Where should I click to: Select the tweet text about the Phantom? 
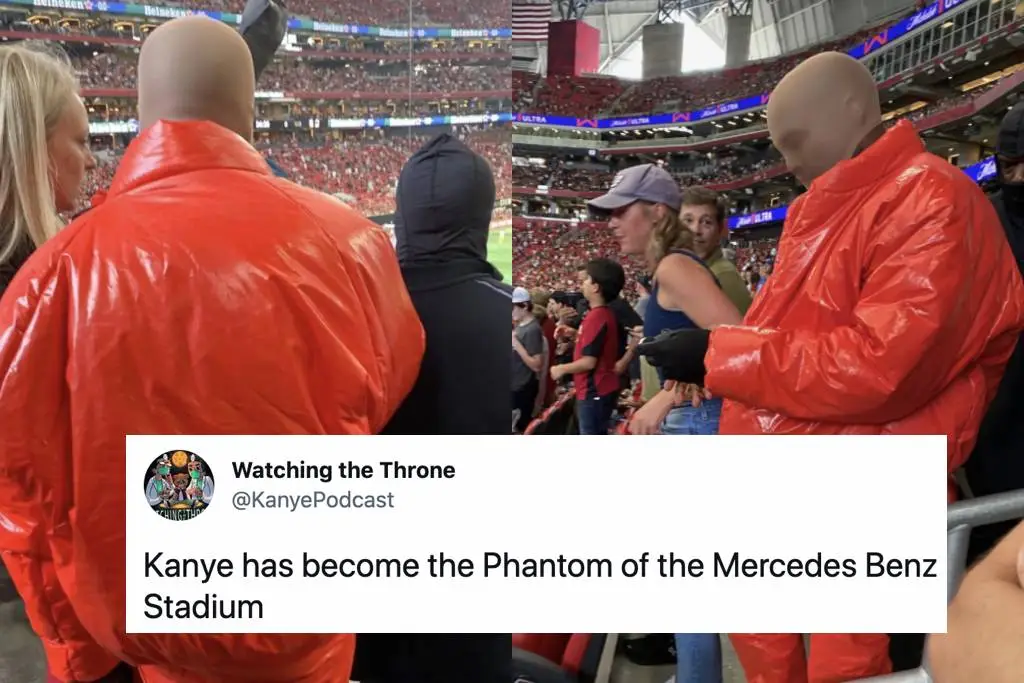click(x=540, y=586)
